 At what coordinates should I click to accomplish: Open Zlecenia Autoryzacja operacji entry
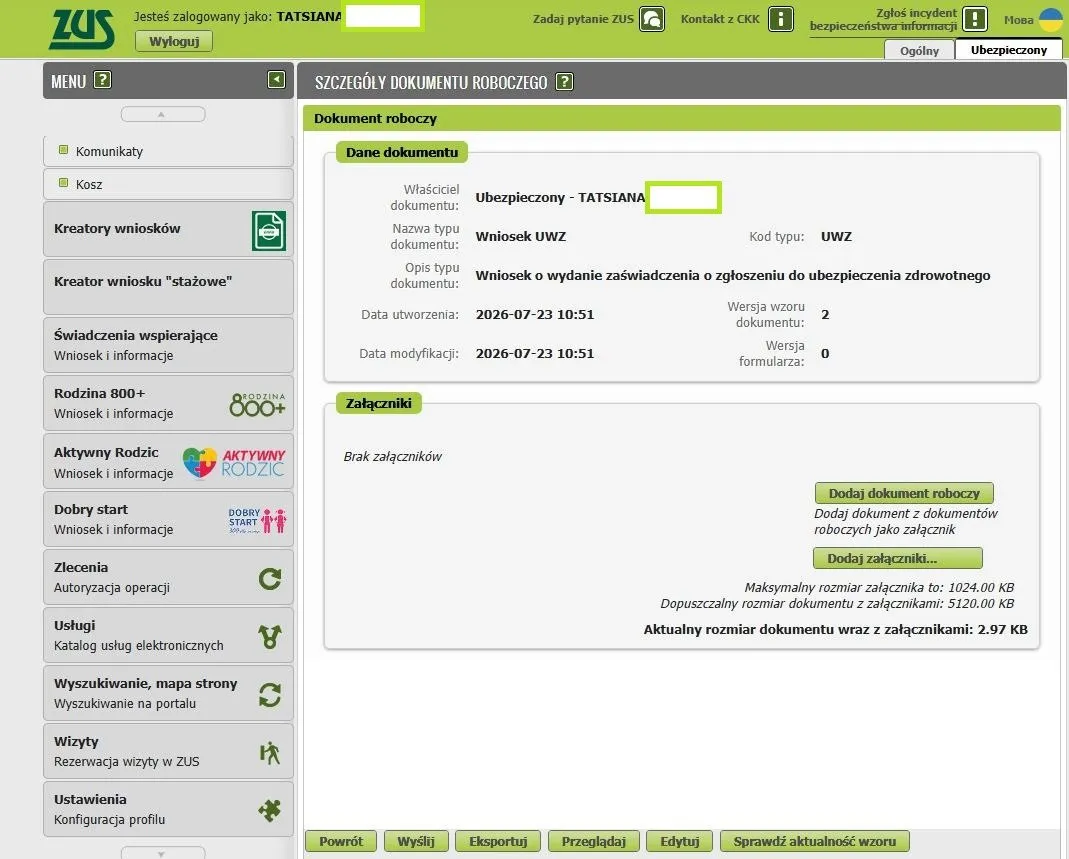coord(168,577)
